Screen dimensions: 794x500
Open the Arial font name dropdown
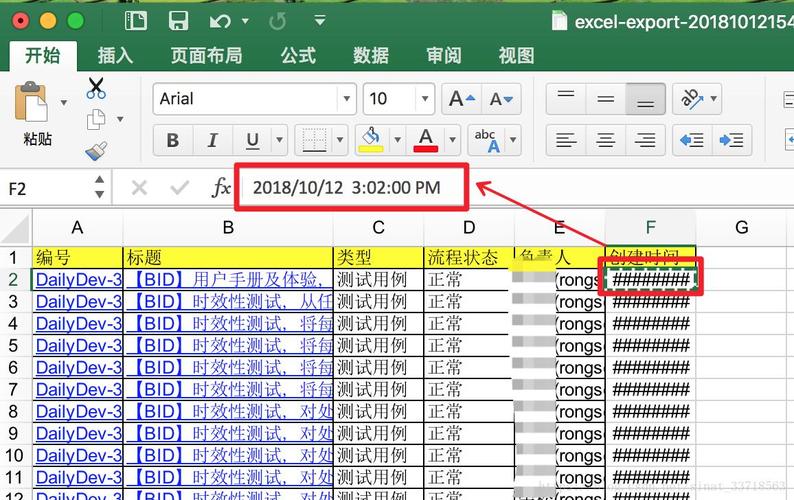[x=346, y=99]
